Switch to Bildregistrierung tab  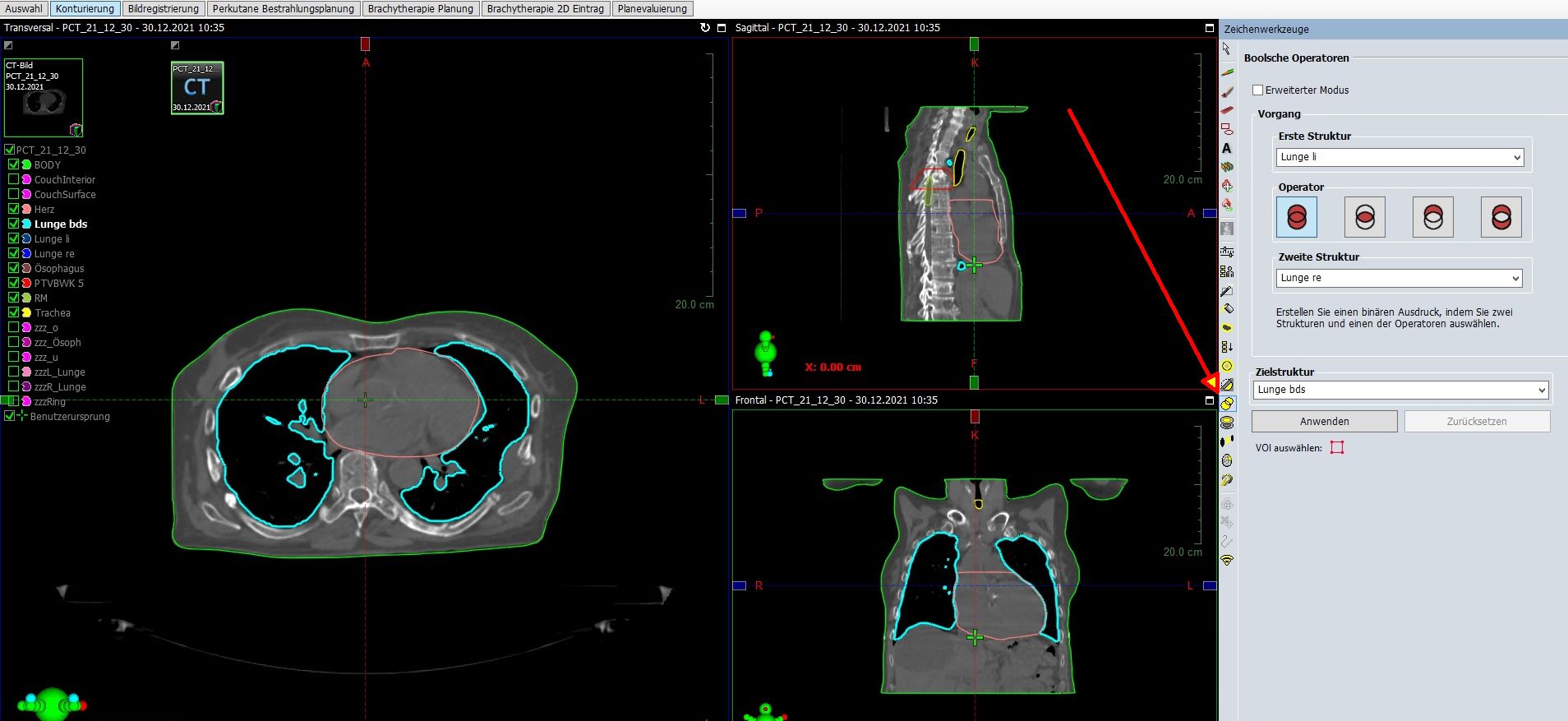(x=163, y=8)
